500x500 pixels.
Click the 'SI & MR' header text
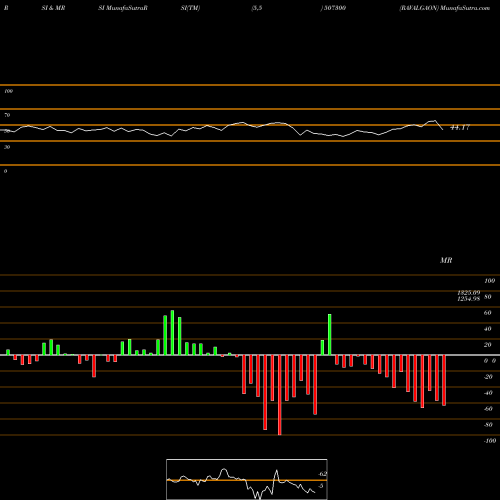pyautogui.click(x=53, y=8)
